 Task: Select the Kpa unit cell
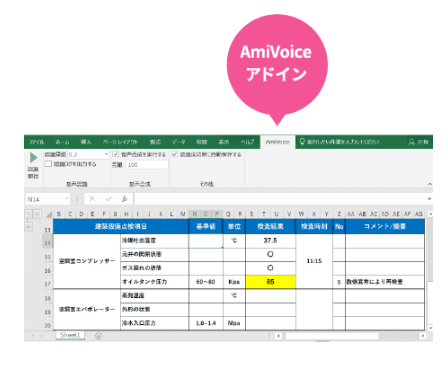(x=234, y=282)
